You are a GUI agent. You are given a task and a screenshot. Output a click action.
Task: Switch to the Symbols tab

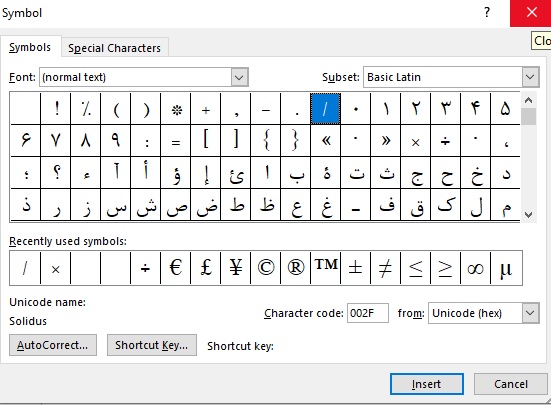pyautogui.click(x=30, y=47)
